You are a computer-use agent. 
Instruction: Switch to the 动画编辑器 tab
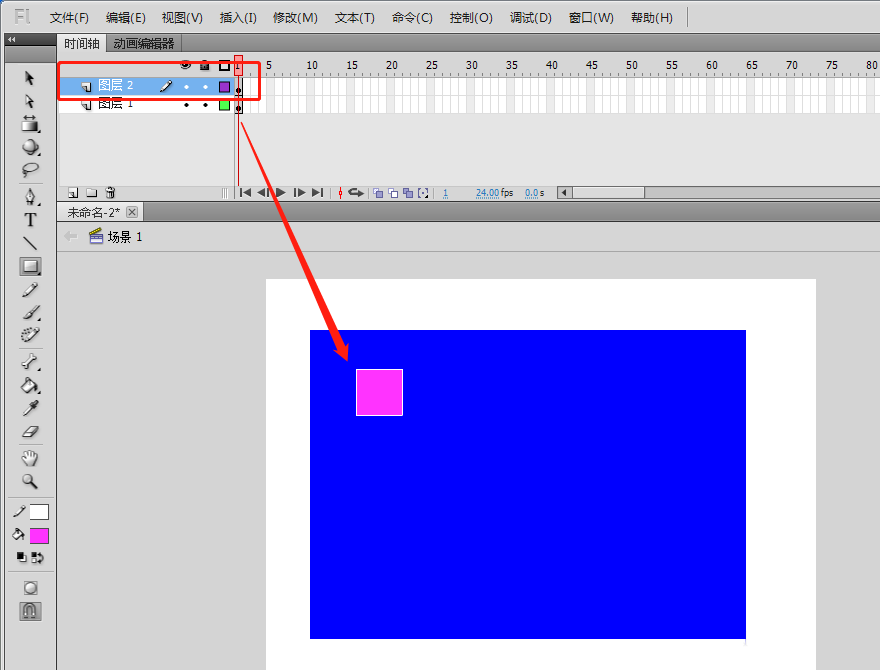(144, 43)
